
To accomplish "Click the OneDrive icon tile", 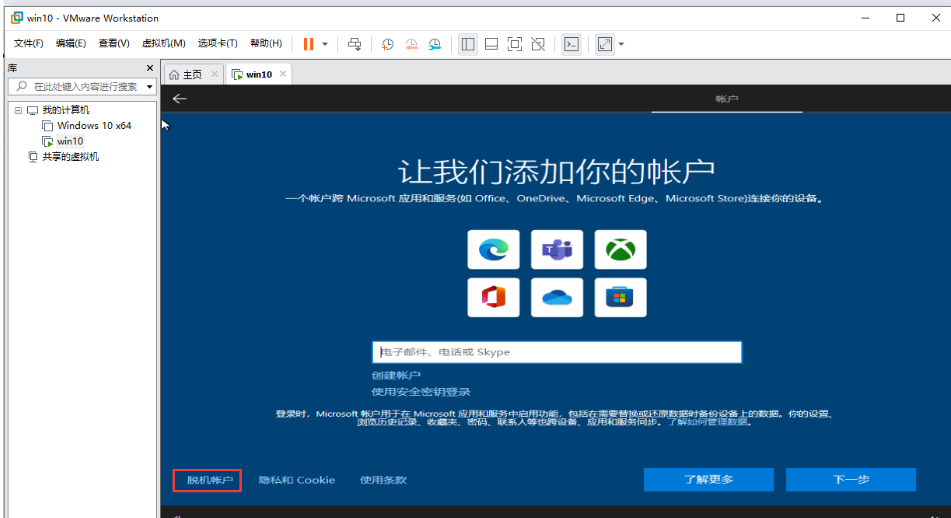I will click(557, 297).
